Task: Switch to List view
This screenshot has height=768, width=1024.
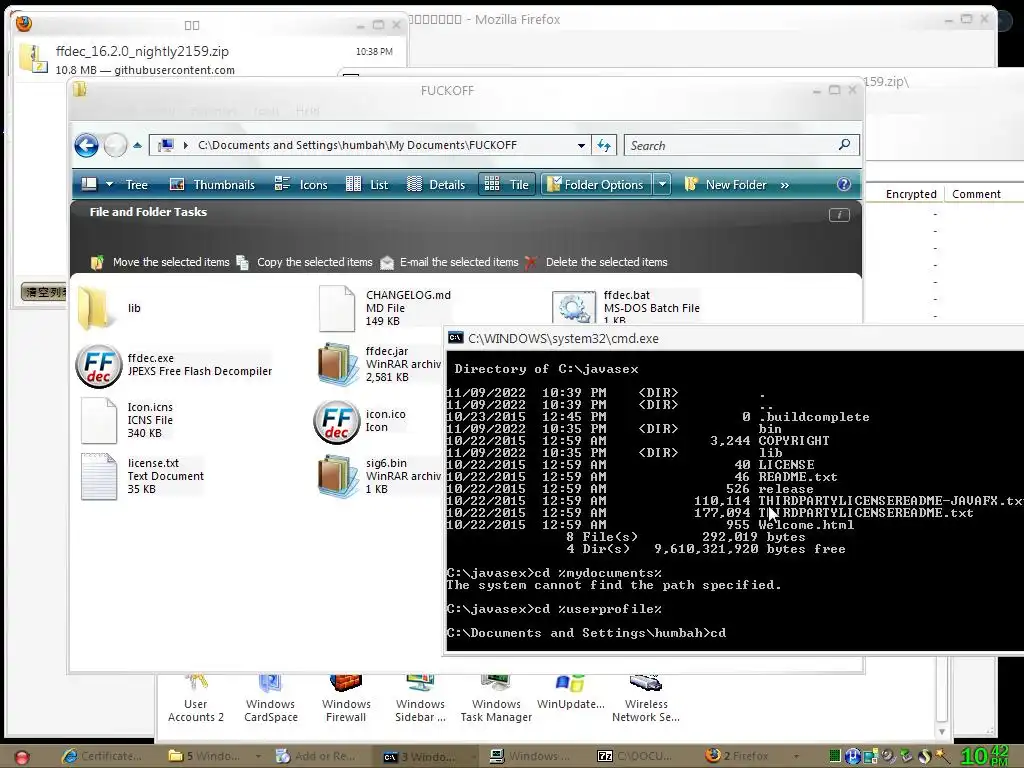Action: tap(367, 185)
